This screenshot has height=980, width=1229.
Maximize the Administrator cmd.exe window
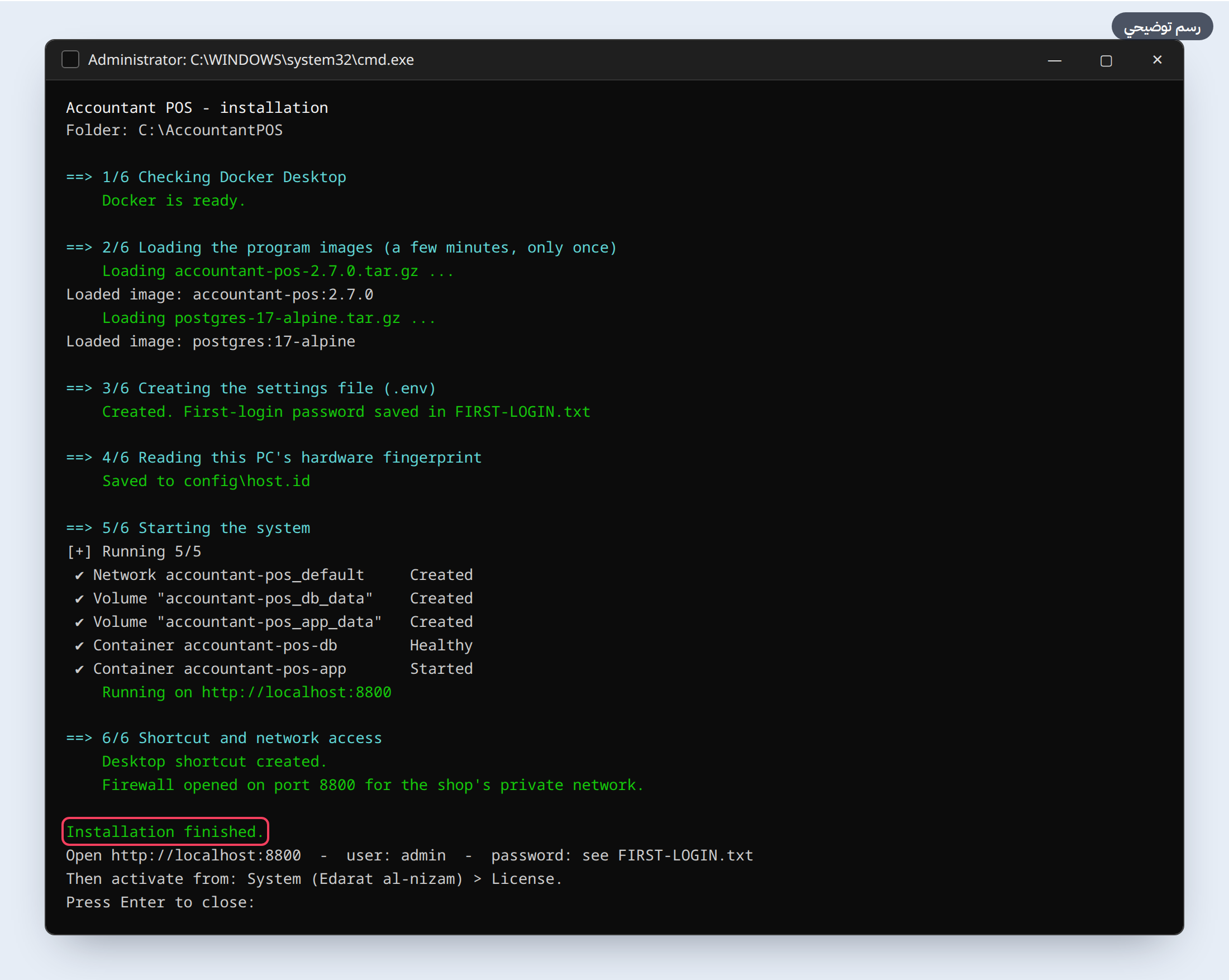[1106, 60]
